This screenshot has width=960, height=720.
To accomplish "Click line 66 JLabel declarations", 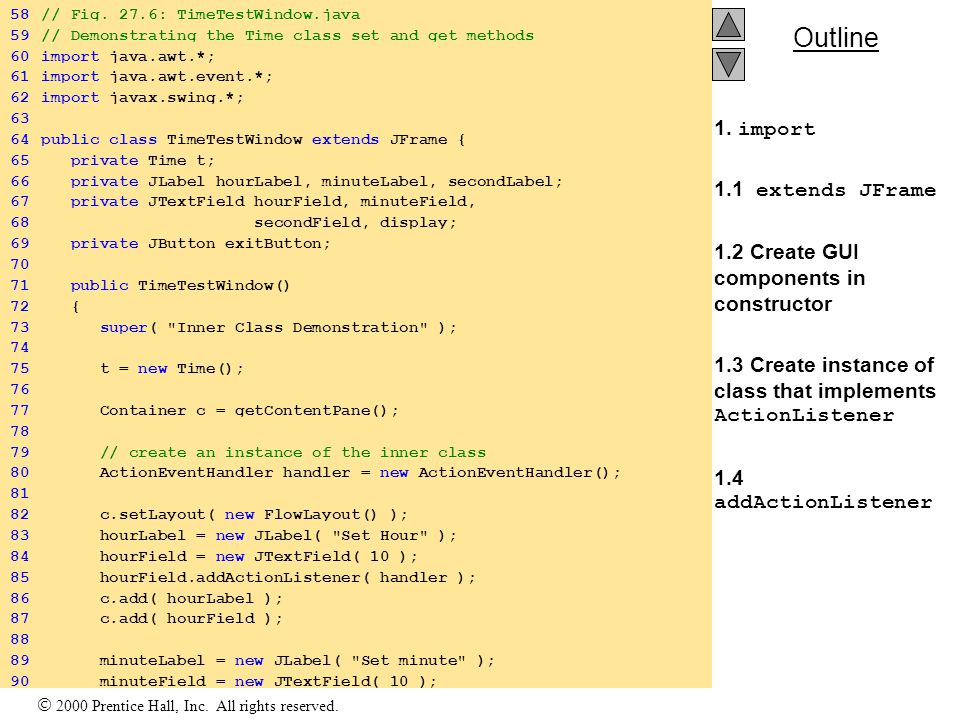I will tap(316, 181).
